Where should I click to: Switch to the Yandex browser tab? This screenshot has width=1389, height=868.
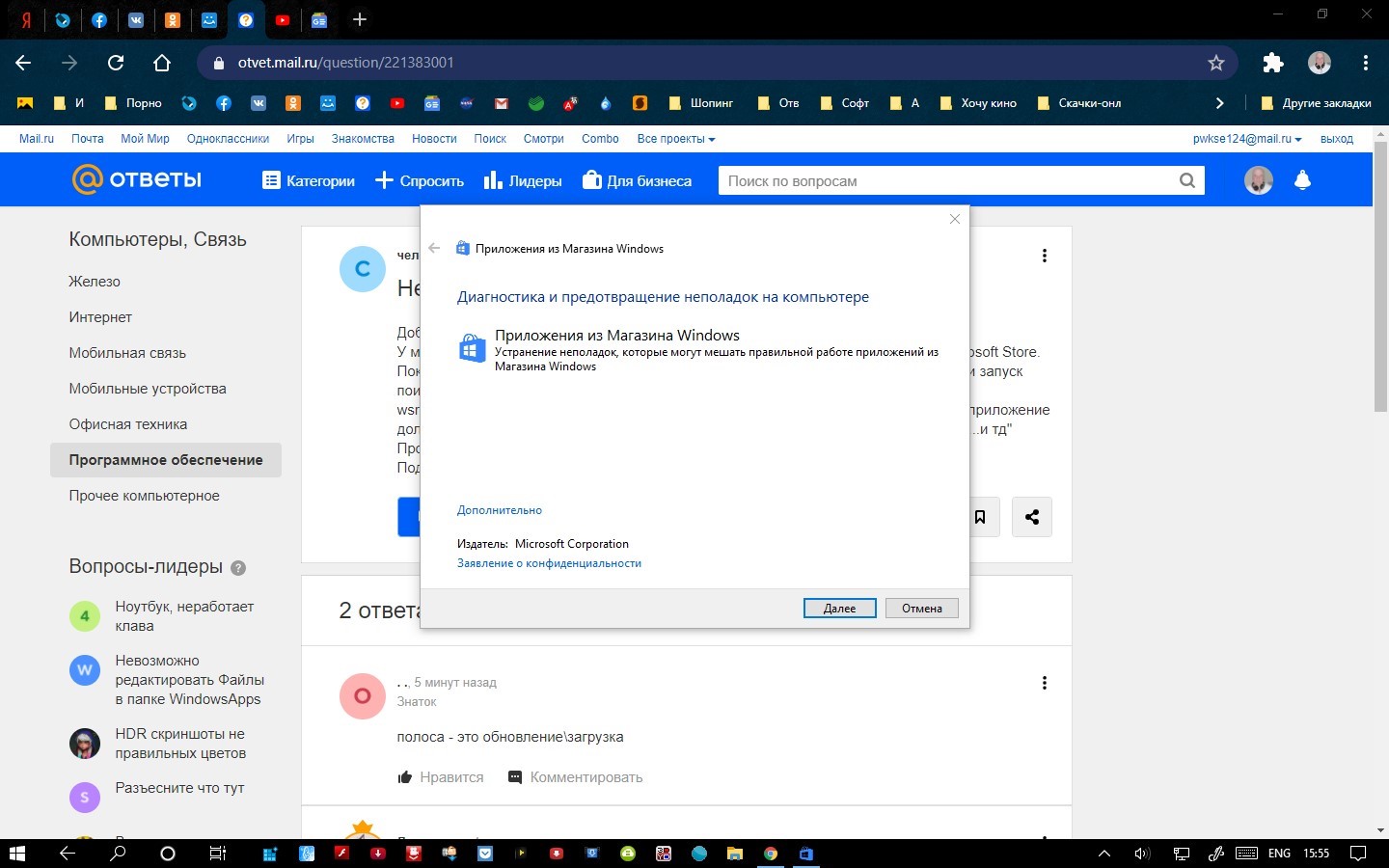[26, 19]
